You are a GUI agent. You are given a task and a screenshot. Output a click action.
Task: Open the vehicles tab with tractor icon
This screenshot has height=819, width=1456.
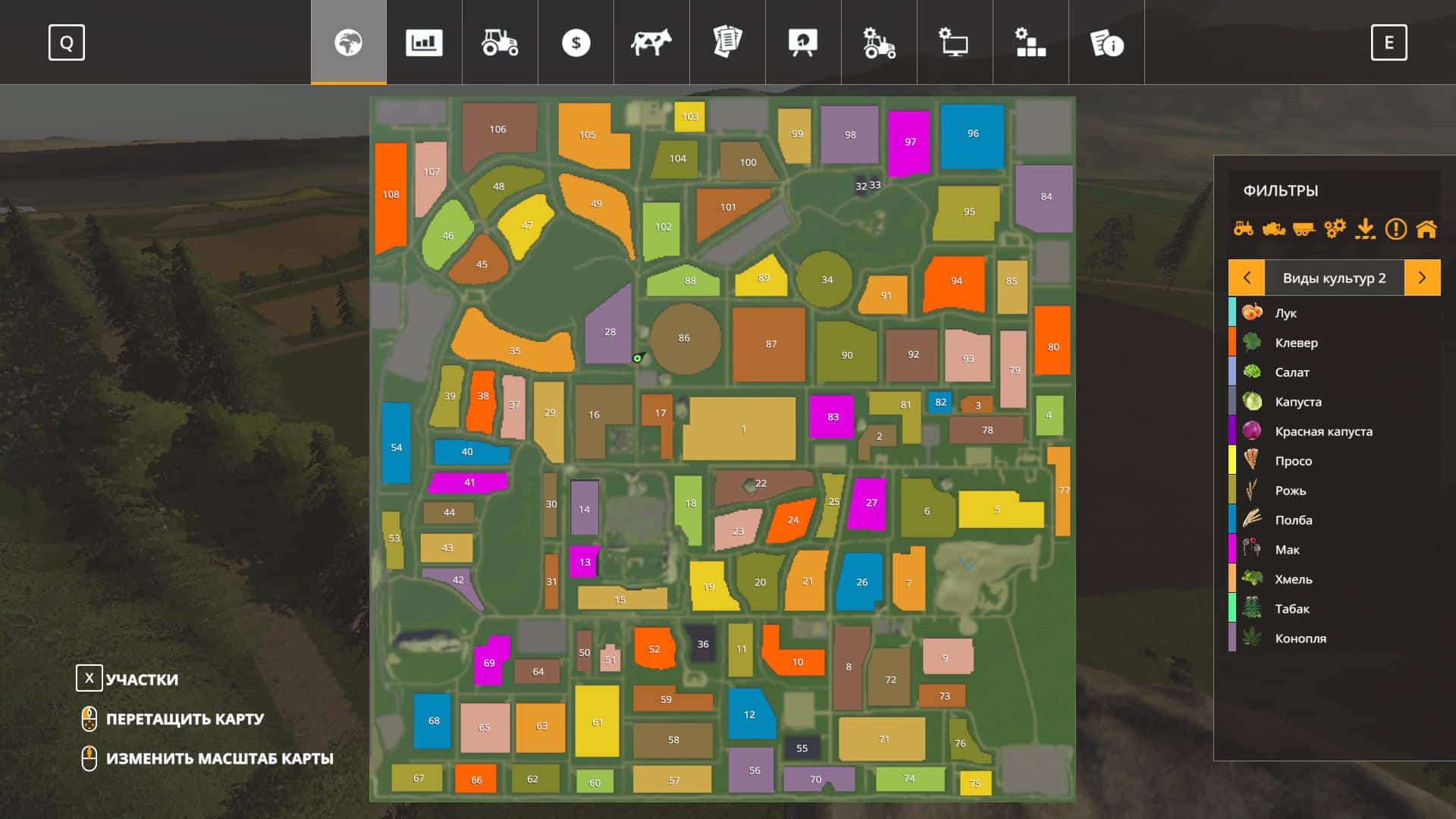(x=500, y=42)
